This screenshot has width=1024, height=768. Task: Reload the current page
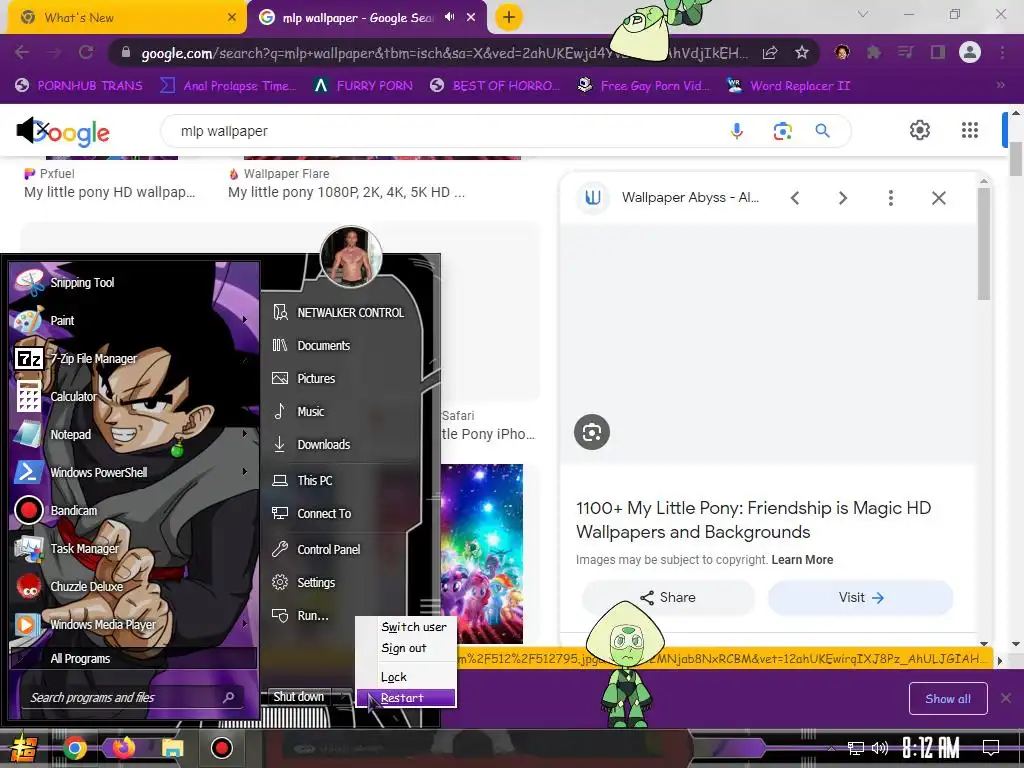(86, 52)
